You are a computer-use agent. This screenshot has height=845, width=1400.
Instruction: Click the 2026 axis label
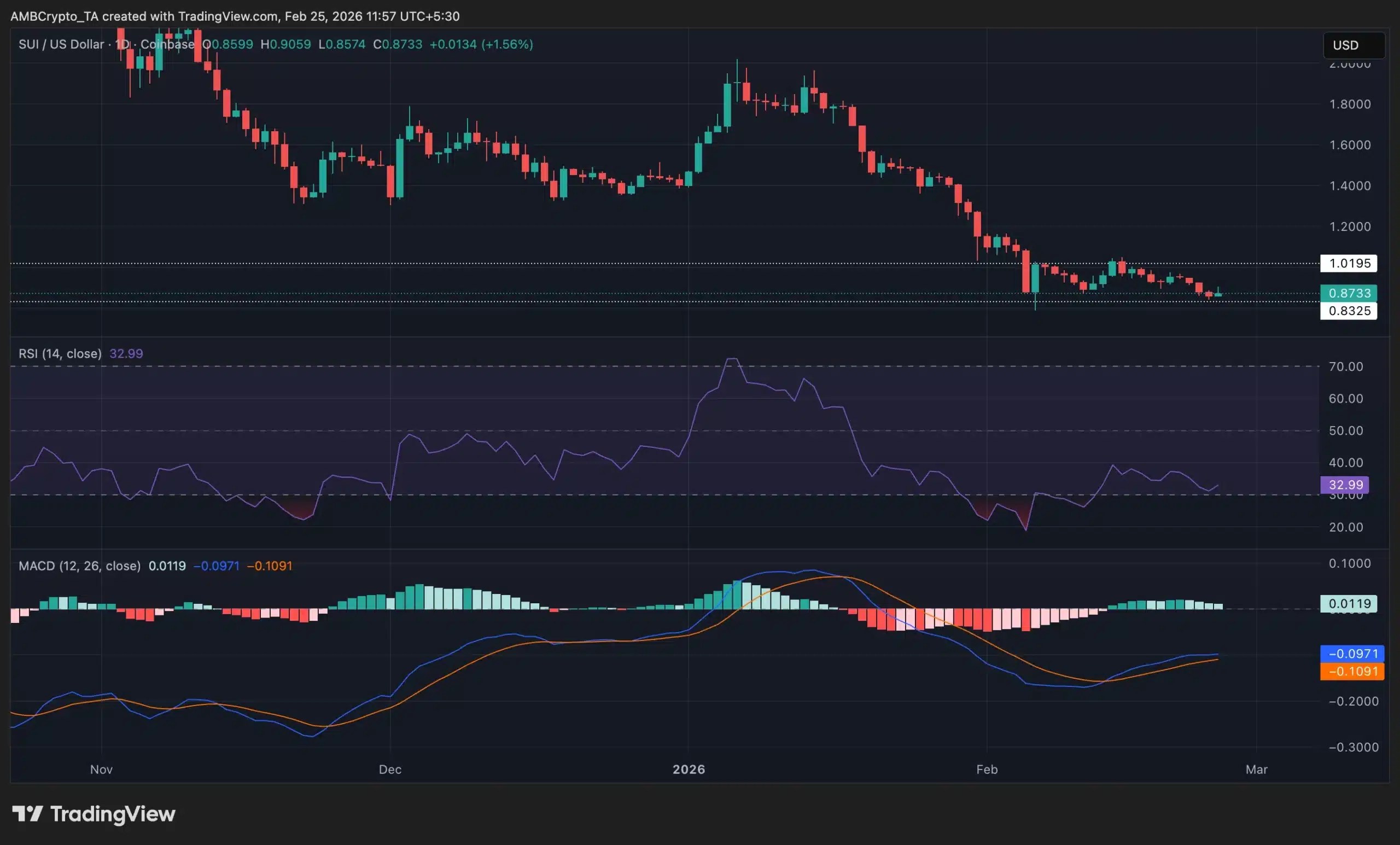[689, 770]
